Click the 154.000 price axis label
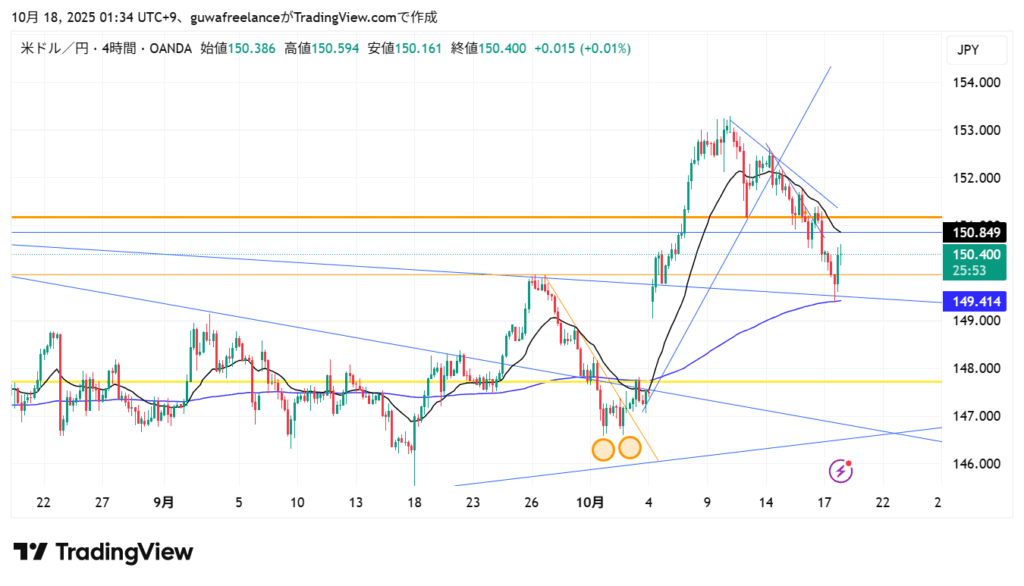Image resolution: width=1024 pixels, height=586 pixels. 976,83
